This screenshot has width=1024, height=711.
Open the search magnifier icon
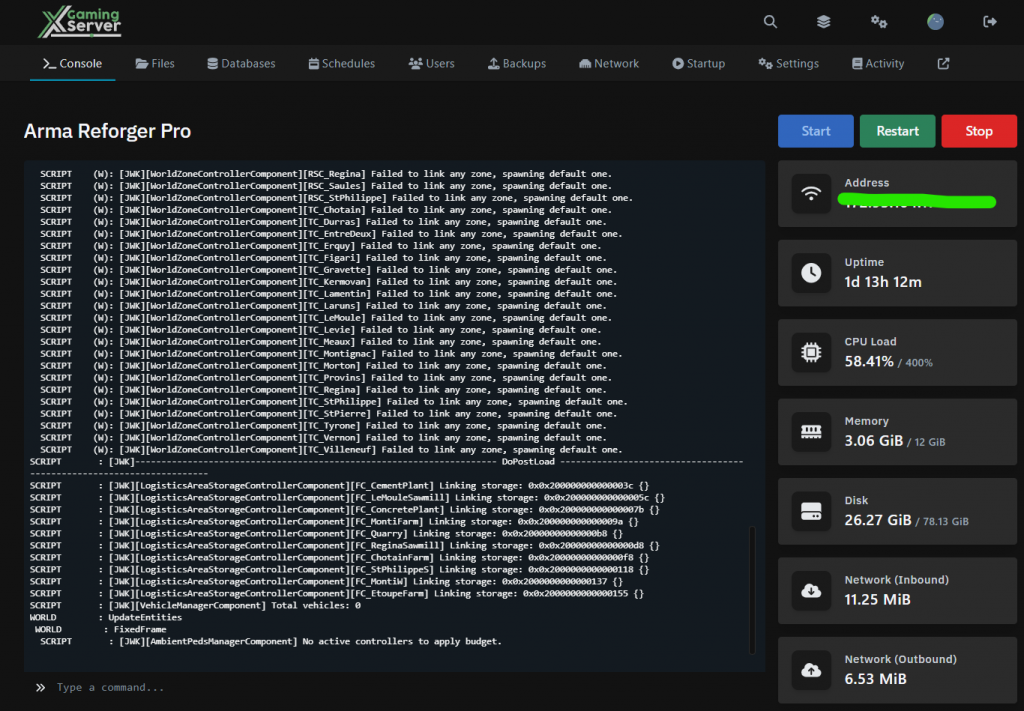click(771, 22)
